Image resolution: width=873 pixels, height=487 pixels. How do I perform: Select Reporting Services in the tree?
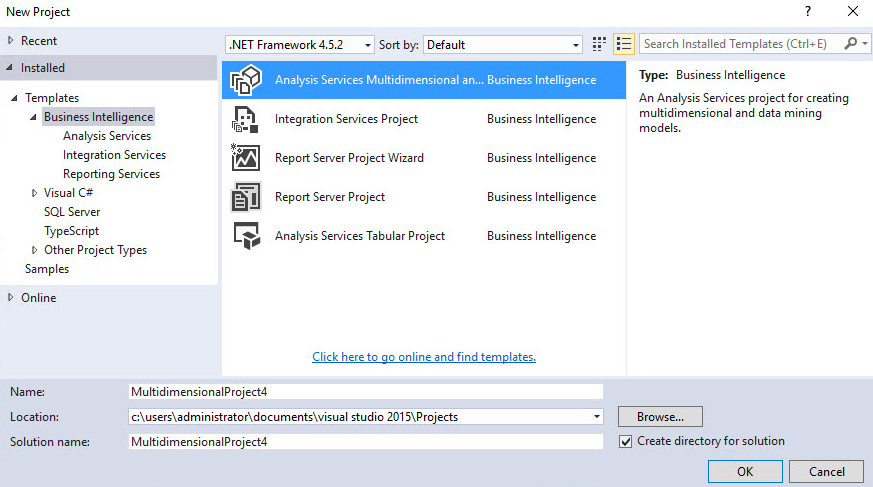coord(111,174)
